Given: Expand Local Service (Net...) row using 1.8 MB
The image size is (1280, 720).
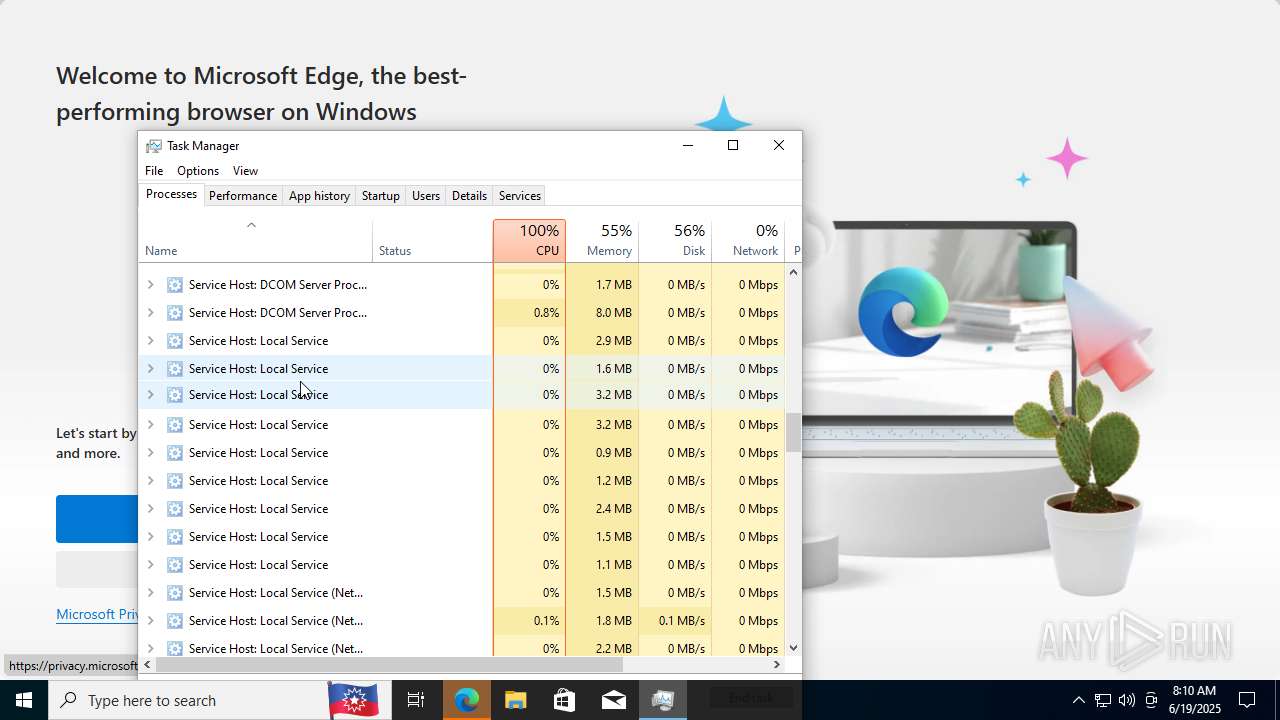Looking at the screenshot, I should pyautogui.click(x=151, y=621).
